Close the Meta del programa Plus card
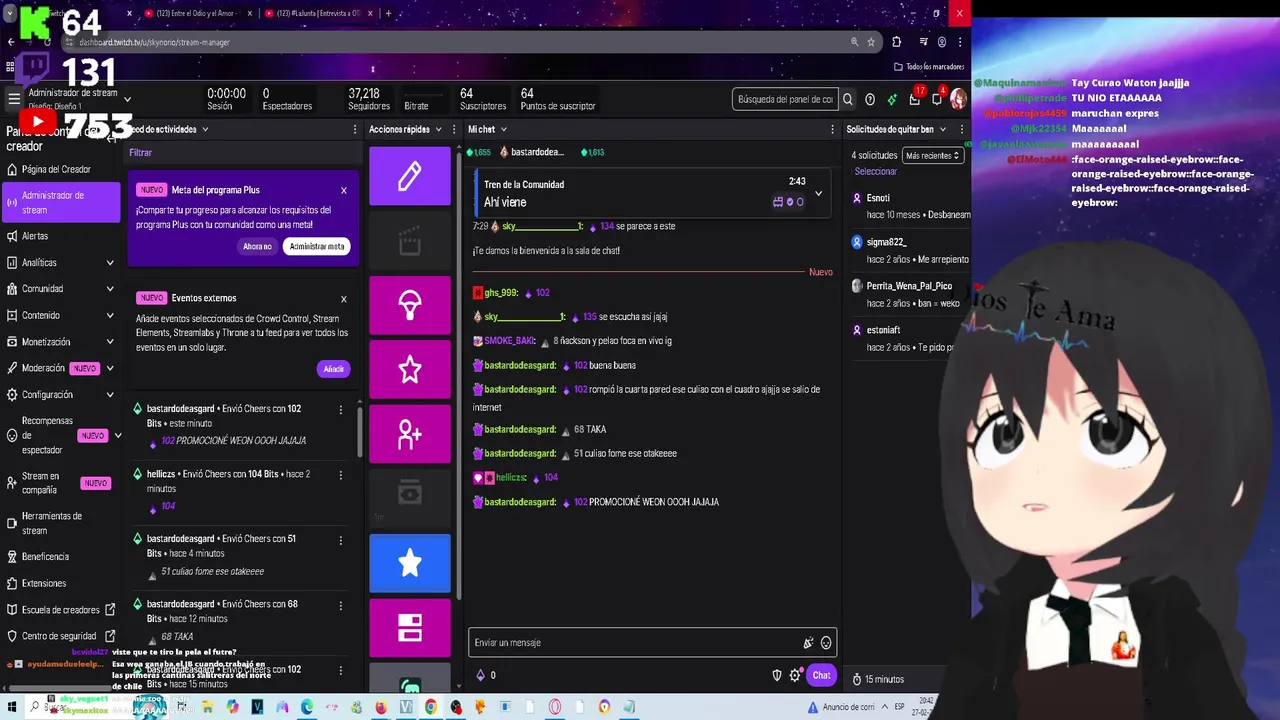1280x720 pixels. tap(344, 190)
